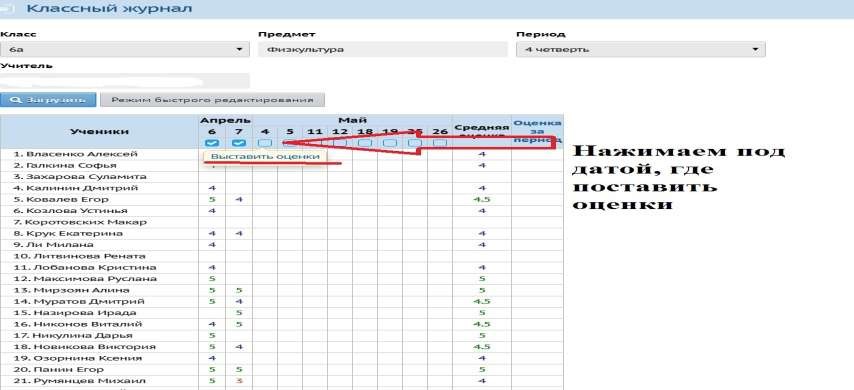Uncheck the checkbox under April 7
The image size is (854, 390).
pyautogui.click(x=239, y=143)
